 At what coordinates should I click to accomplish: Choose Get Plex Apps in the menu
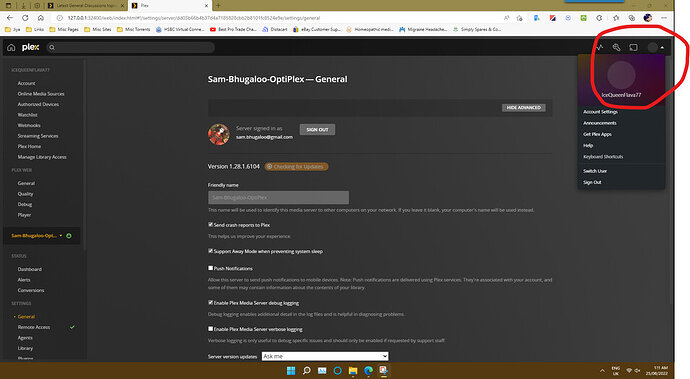[x=597, y=134]
